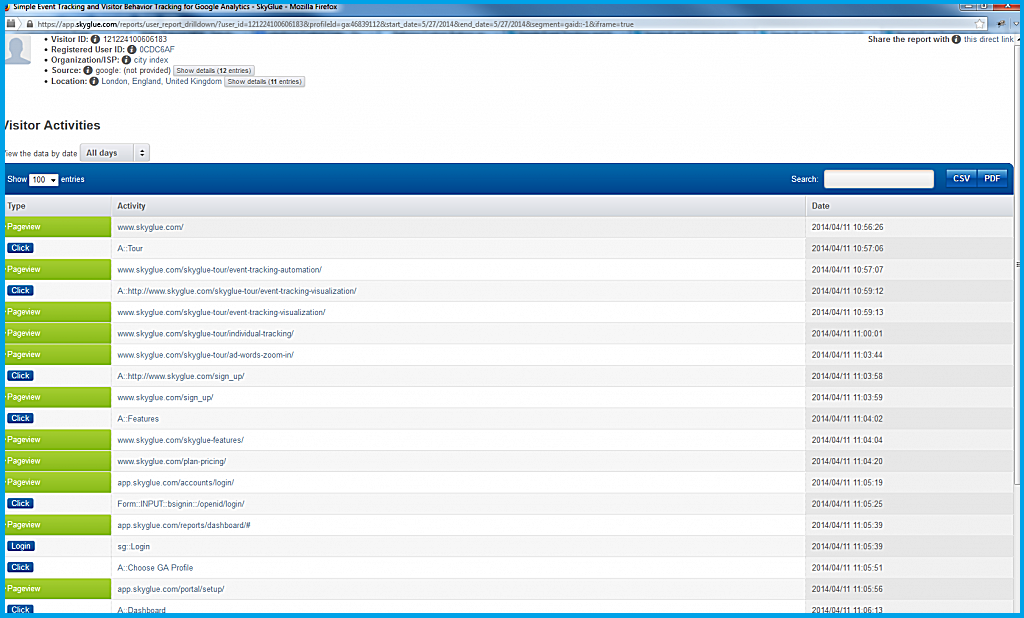Screen dimensions: 1024x618
Task: Click the info icon next to Visitor ID
Action: click(x=96, y=39)
